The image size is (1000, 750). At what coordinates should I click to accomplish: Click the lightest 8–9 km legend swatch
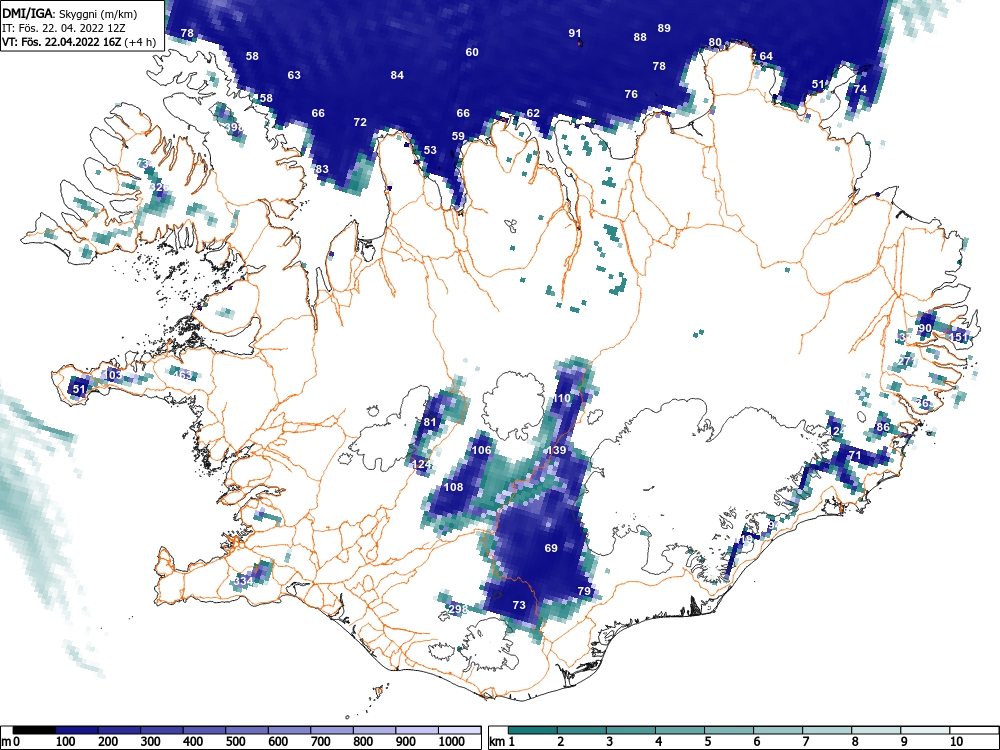(876, 730)
